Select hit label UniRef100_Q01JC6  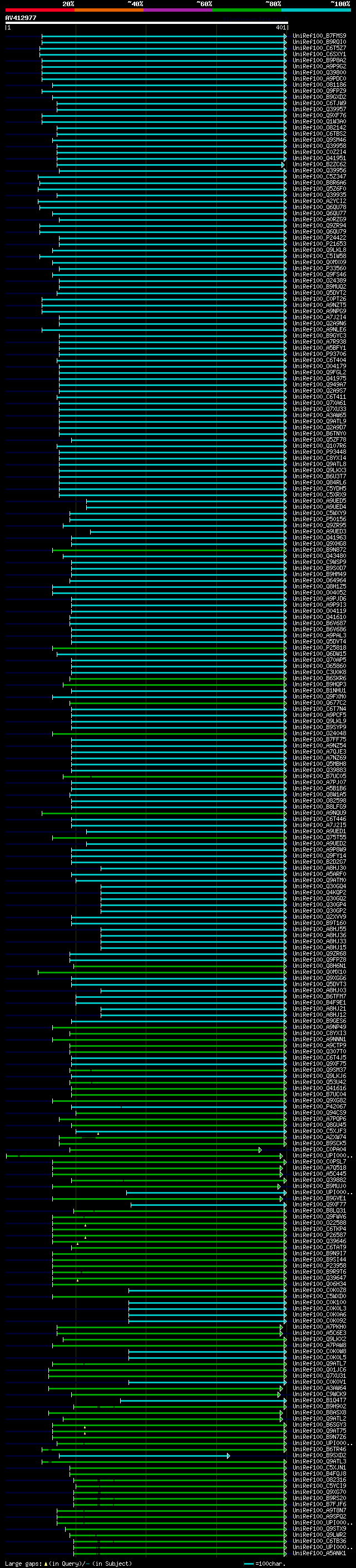click(x=319, y=1369)
